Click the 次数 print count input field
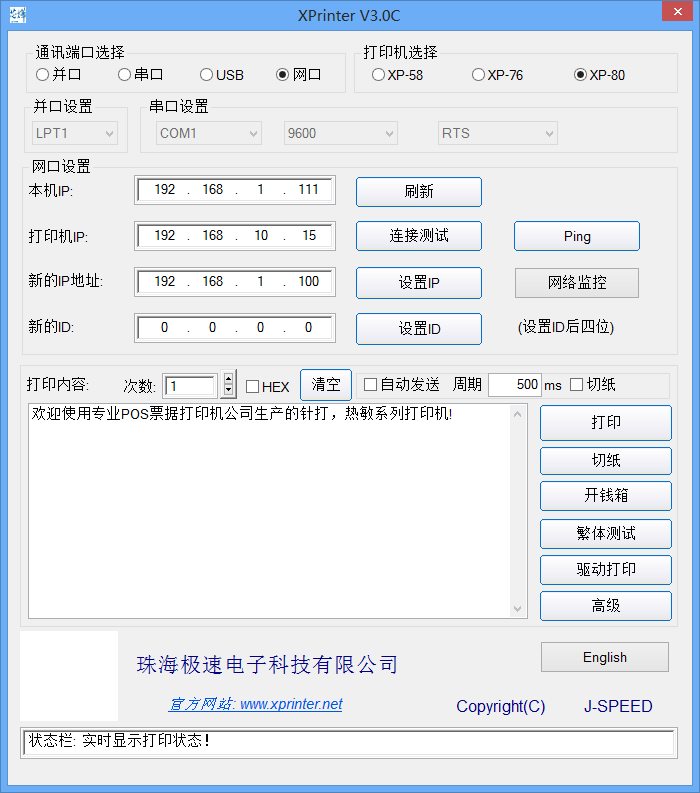This screenshot has height=793, width=700. (190, 386)
